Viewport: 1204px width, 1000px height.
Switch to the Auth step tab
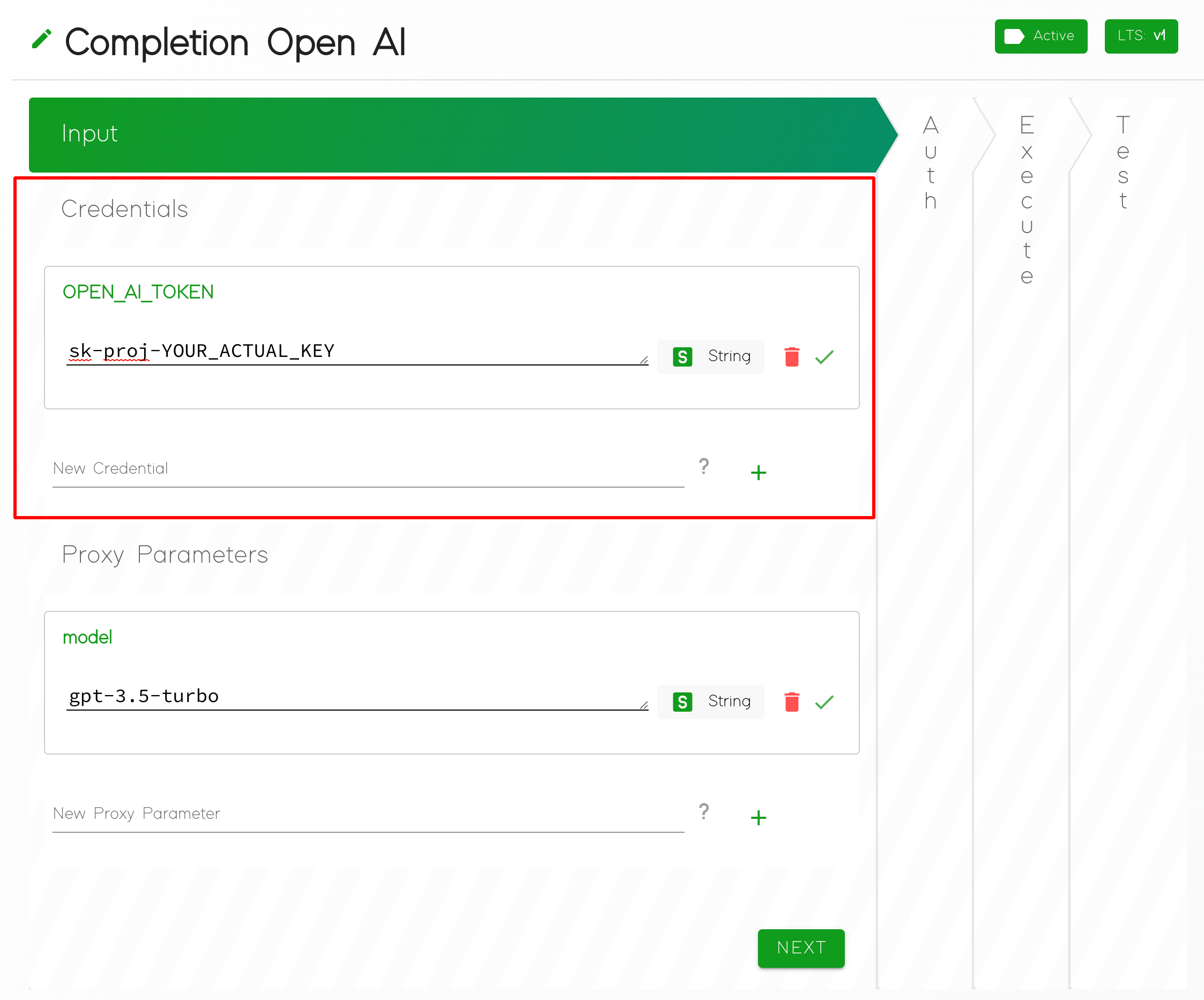point(930,163)
